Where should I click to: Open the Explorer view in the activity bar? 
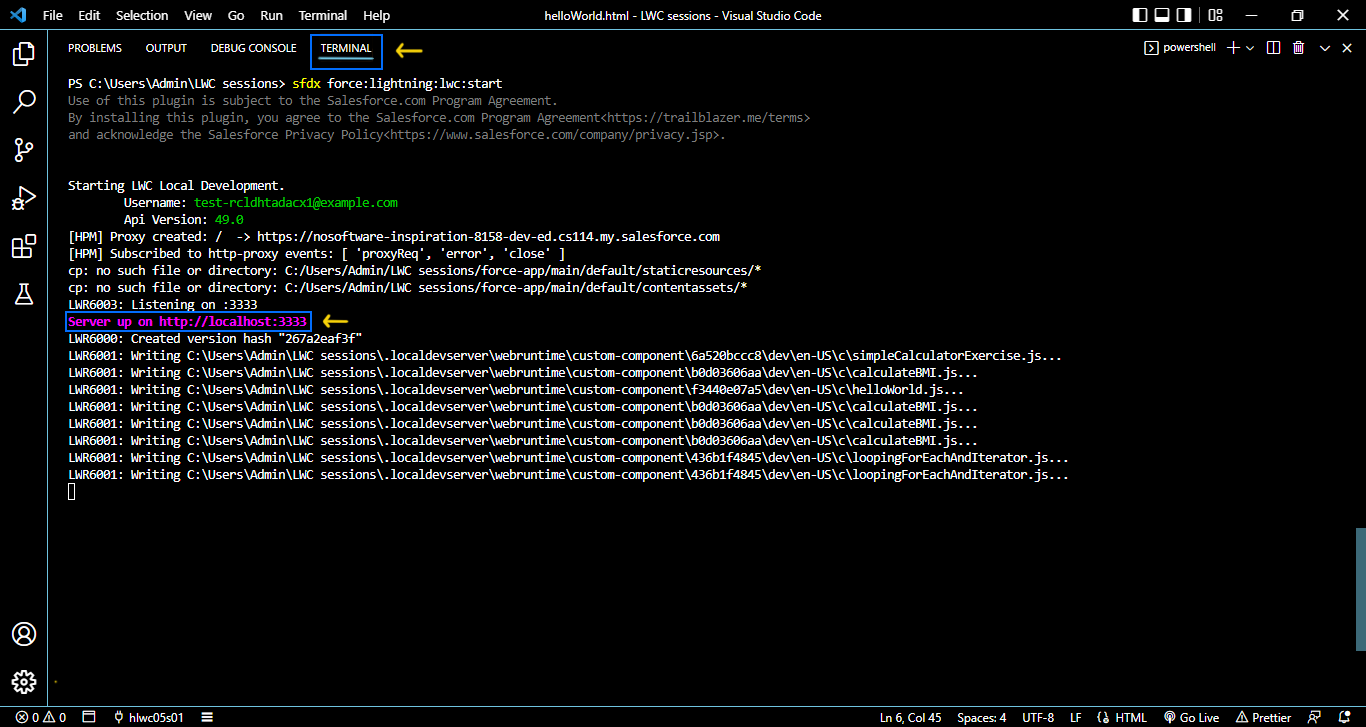pos(24,54)
